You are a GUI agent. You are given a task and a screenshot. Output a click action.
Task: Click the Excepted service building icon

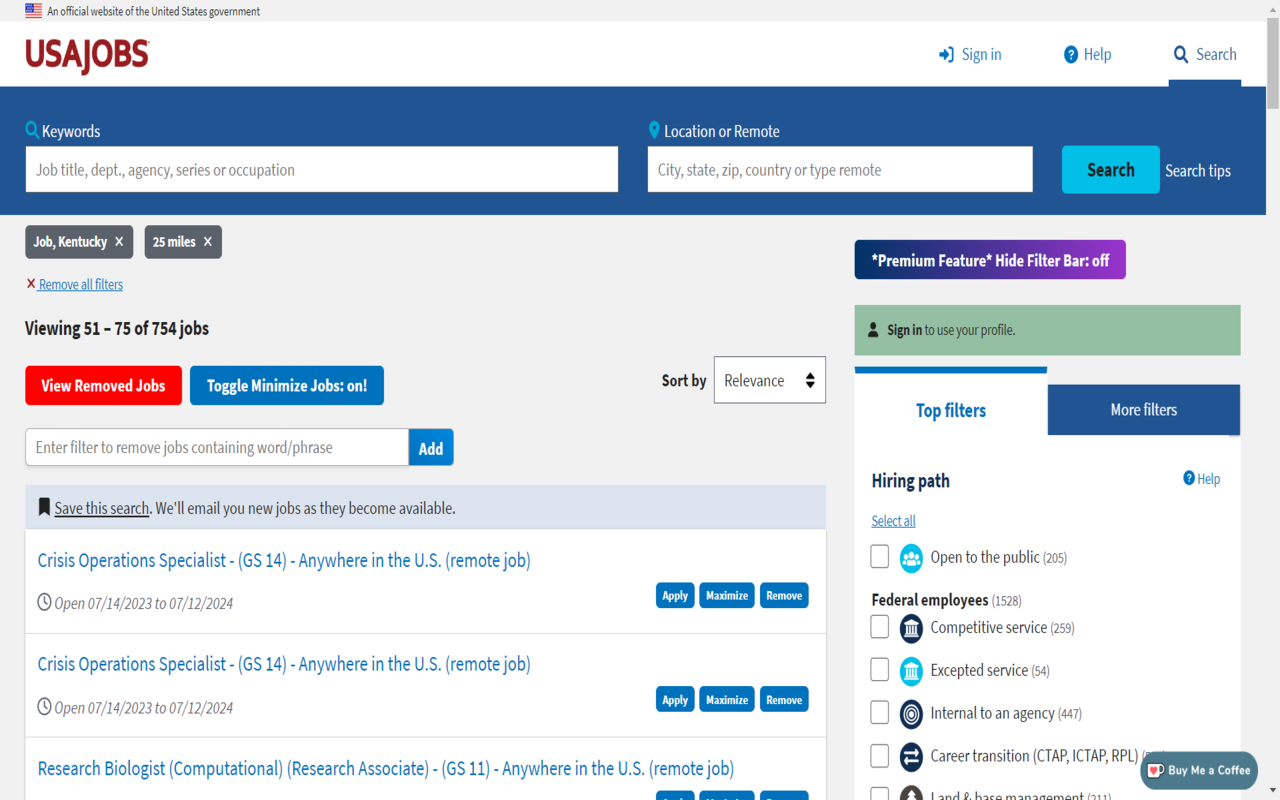911,671
